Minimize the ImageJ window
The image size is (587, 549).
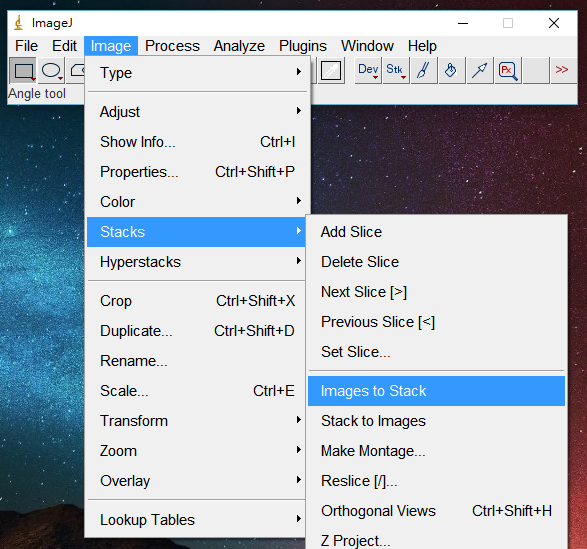point(463,23)
